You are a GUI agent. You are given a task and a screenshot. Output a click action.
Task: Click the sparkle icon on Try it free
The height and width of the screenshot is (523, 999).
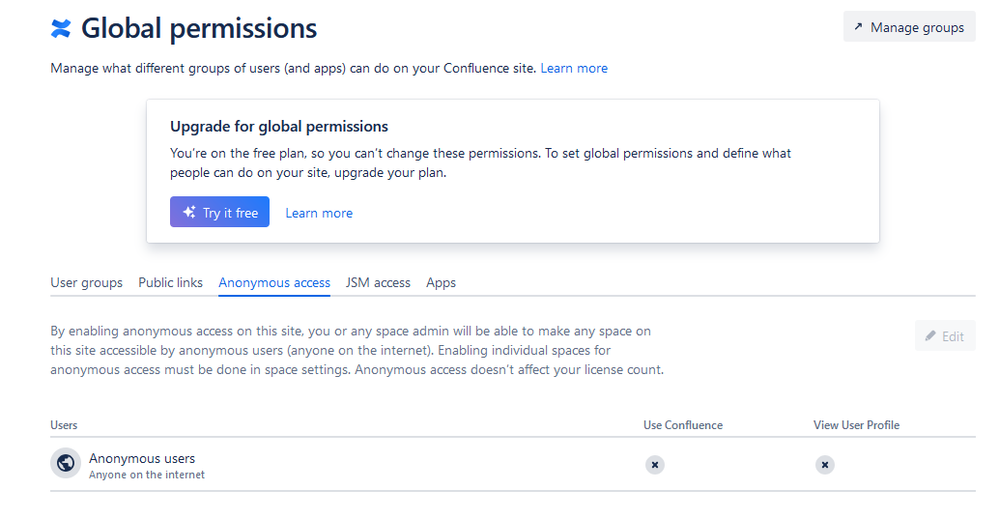point(189,212)
